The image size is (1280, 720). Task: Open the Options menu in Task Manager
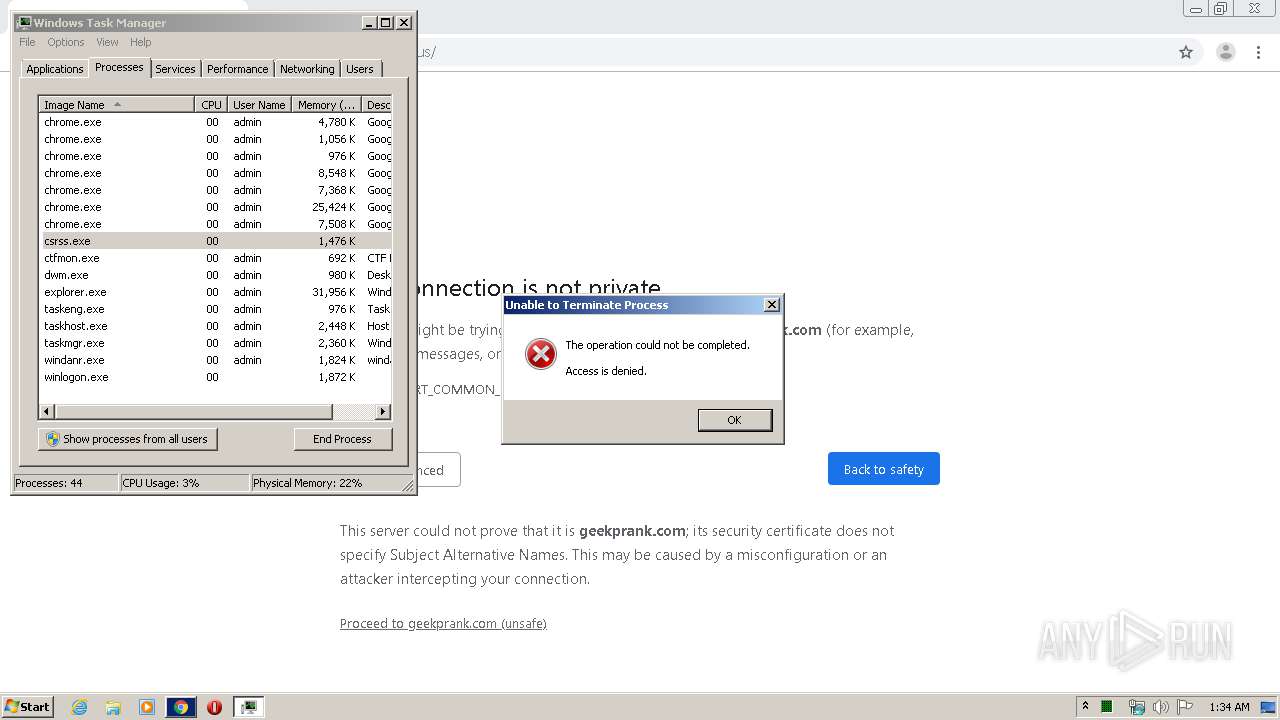coord(66,42)
